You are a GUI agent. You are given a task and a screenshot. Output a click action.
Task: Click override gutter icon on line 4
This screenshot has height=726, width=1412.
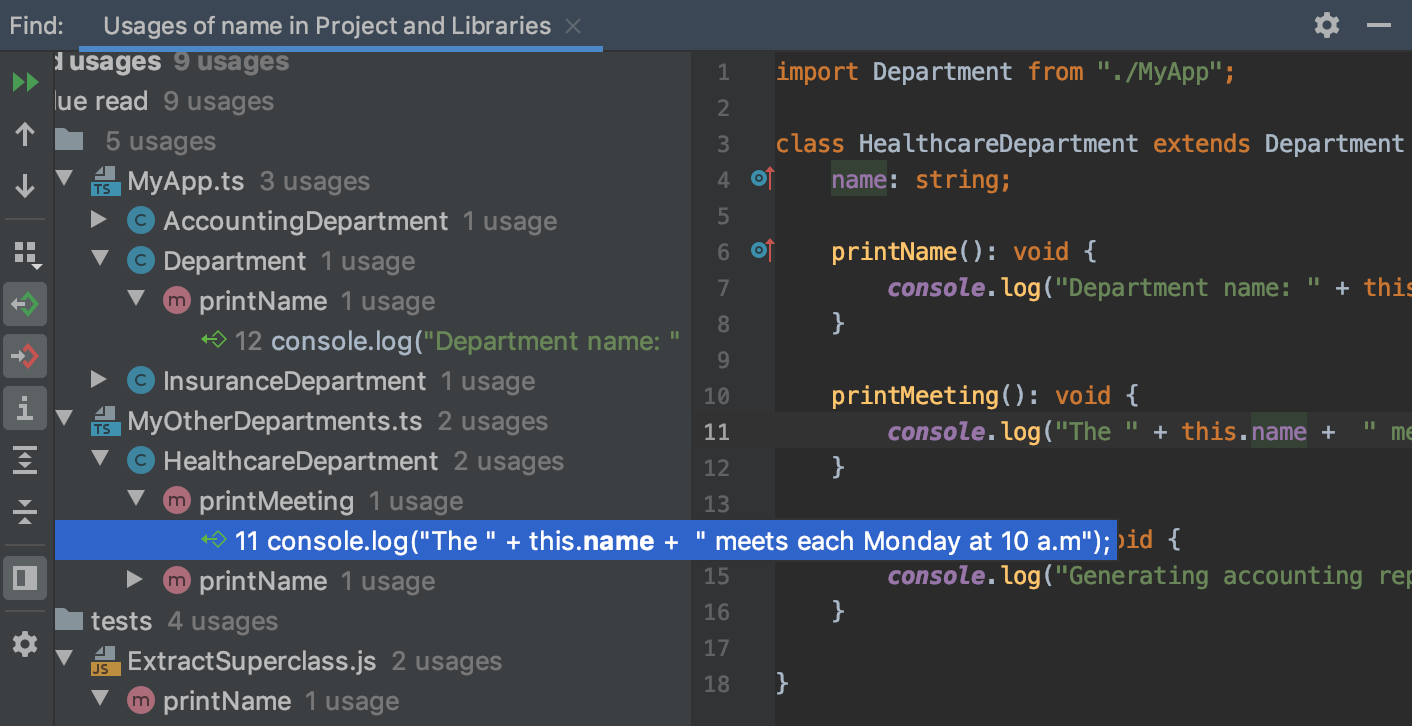coord(763,179)
